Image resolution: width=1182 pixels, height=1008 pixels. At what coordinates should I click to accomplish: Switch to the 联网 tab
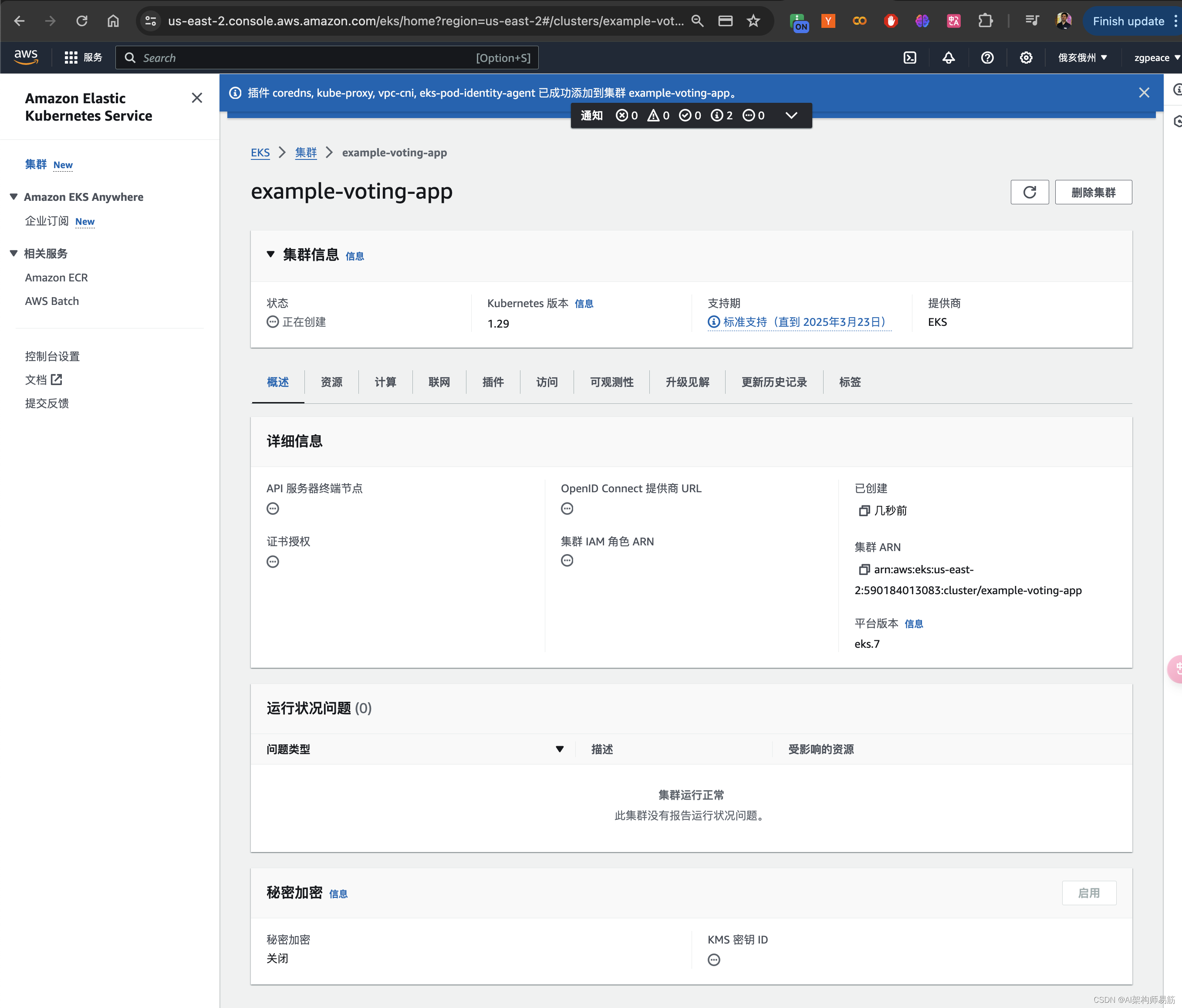(439, 382)
